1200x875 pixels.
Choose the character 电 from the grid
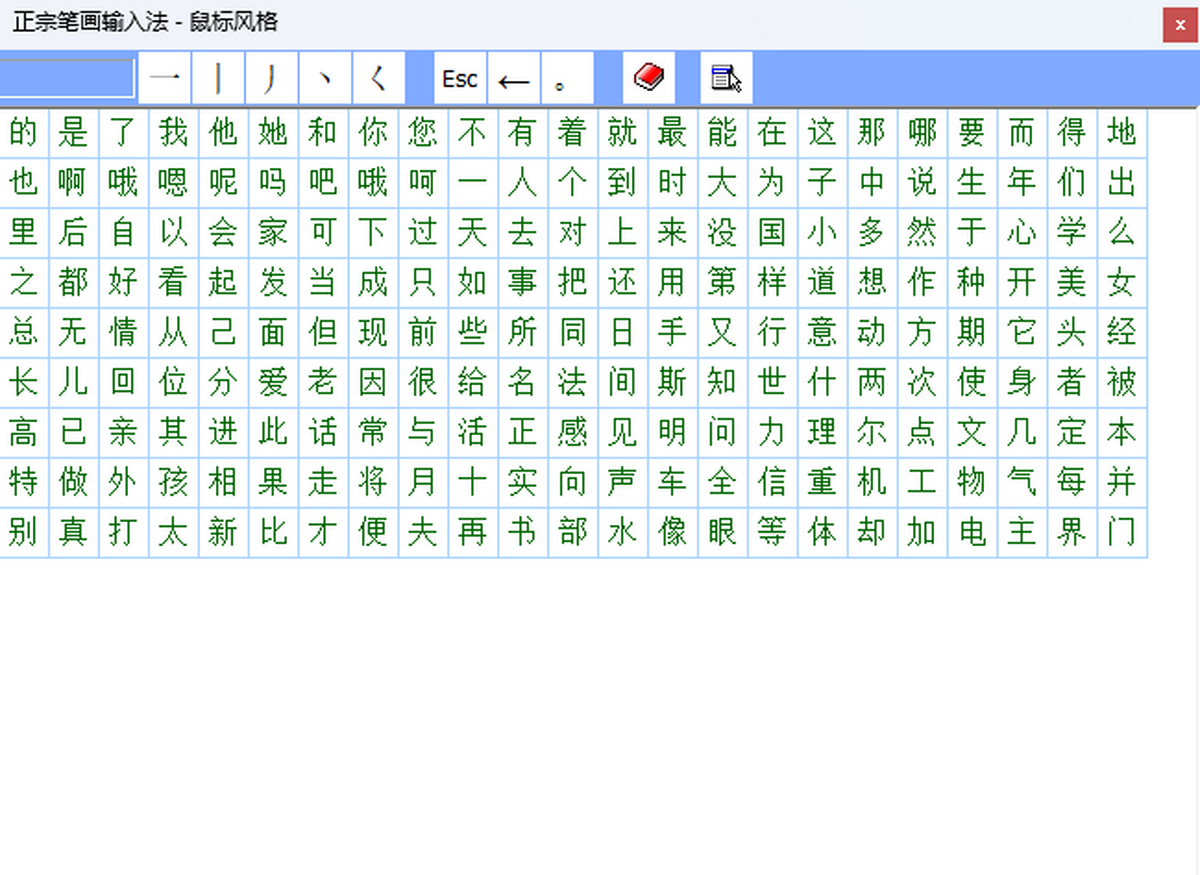coord(972,532)
